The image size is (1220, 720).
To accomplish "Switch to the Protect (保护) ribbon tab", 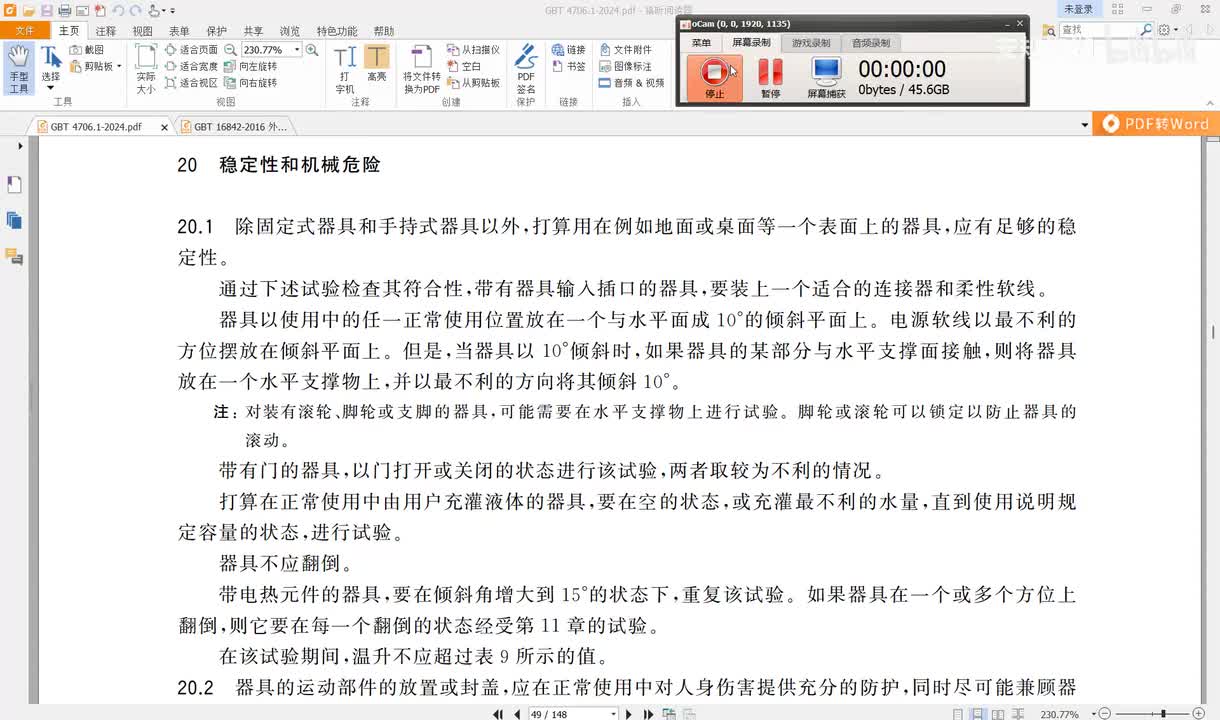I will click(x=216, y=31).
